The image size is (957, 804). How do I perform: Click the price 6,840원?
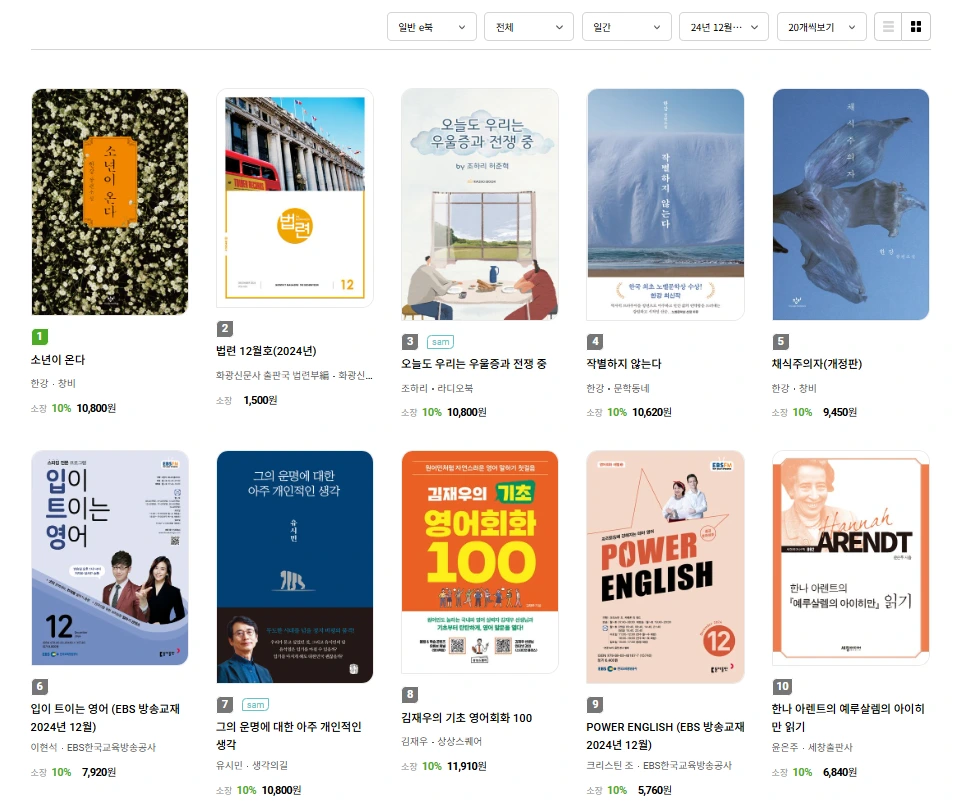(840, 772)
